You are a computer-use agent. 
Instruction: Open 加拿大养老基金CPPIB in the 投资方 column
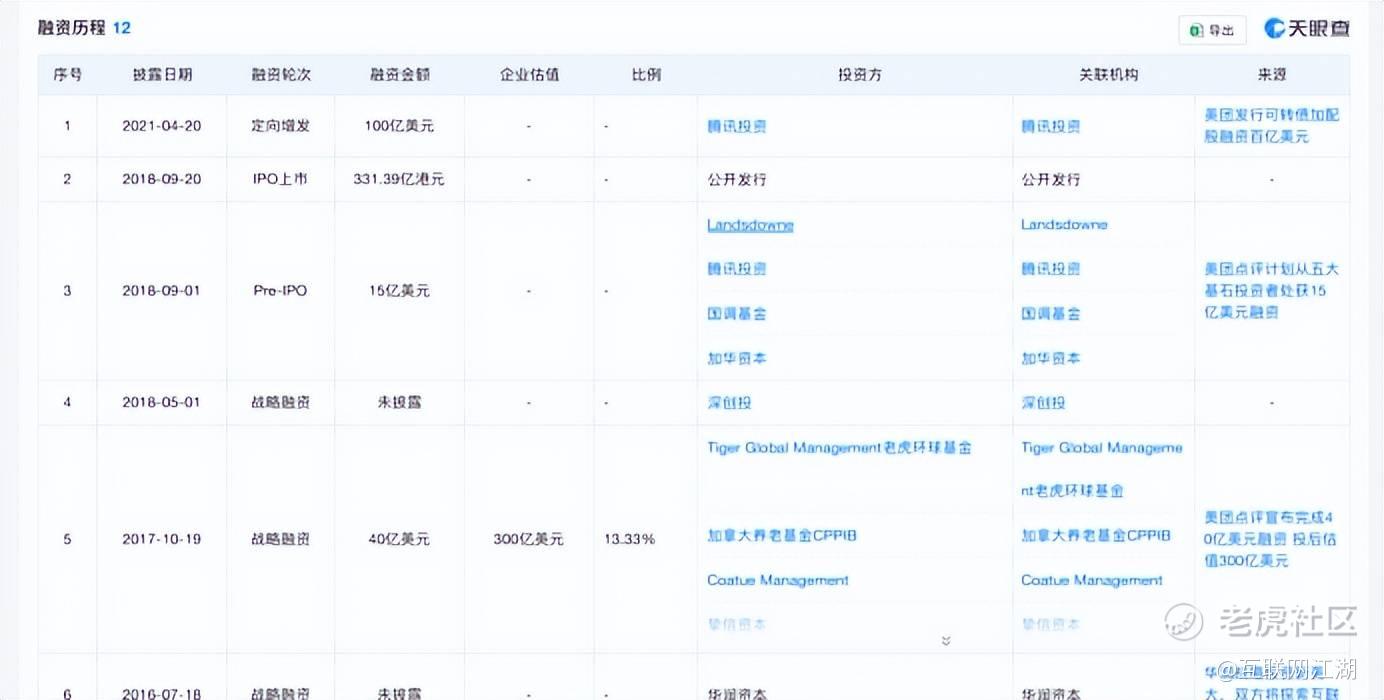pos(781,536)
